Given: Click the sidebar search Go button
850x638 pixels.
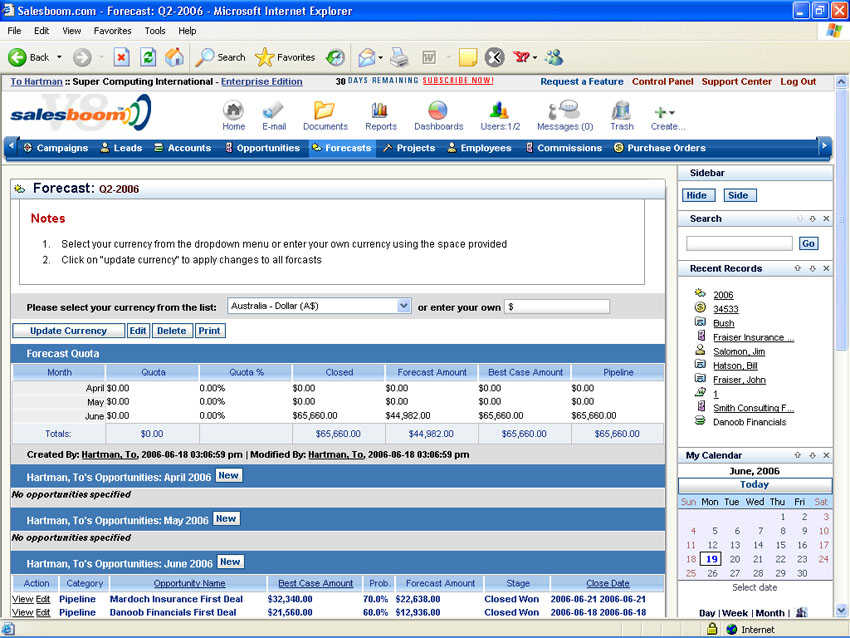Looking at the screenshot, I should pyautogui.click(x=808, y=244).
